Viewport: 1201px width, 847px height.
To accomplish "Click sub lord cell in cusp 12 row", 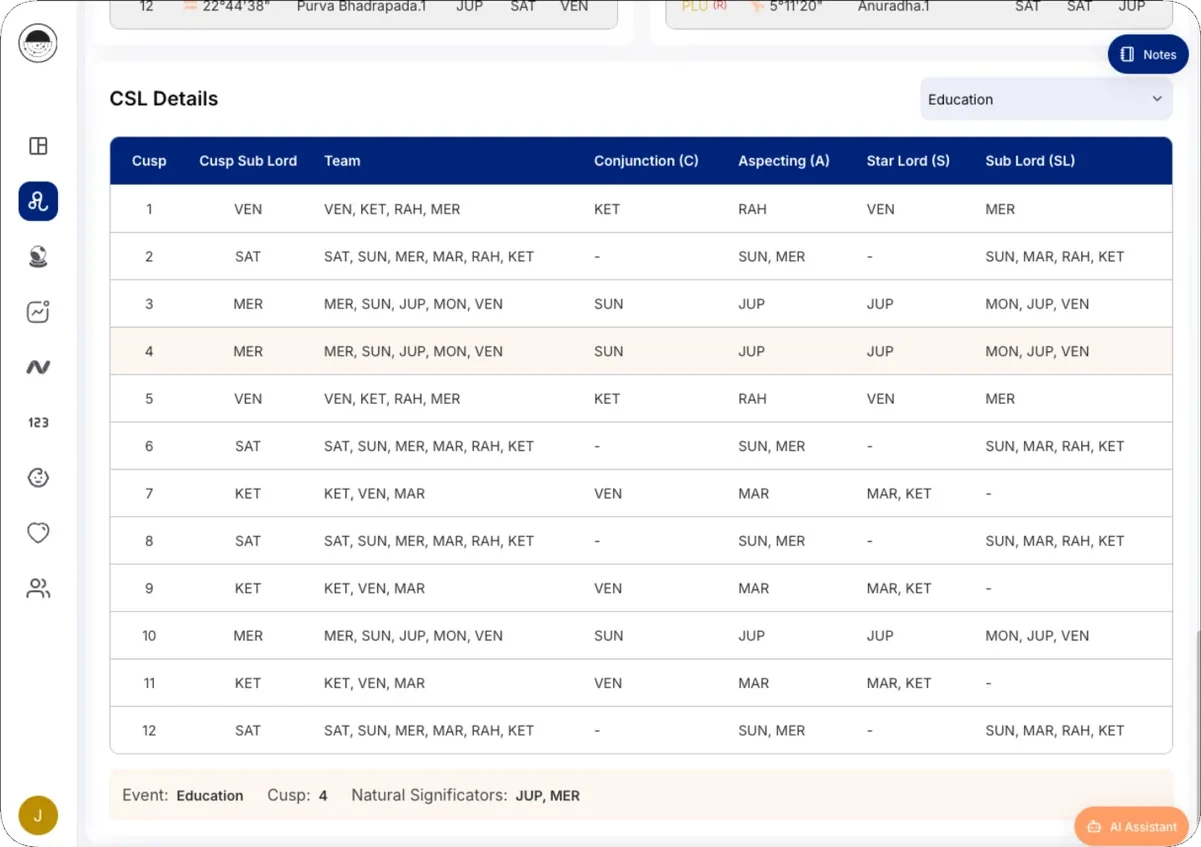I will (1055, 731).
